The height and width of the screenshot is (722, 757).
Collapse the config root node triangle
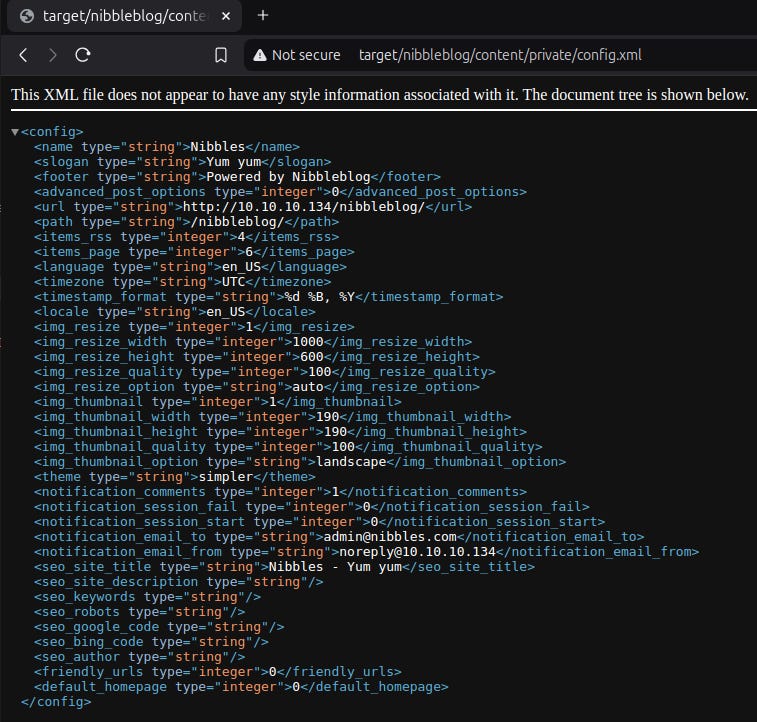pos(15,132)
